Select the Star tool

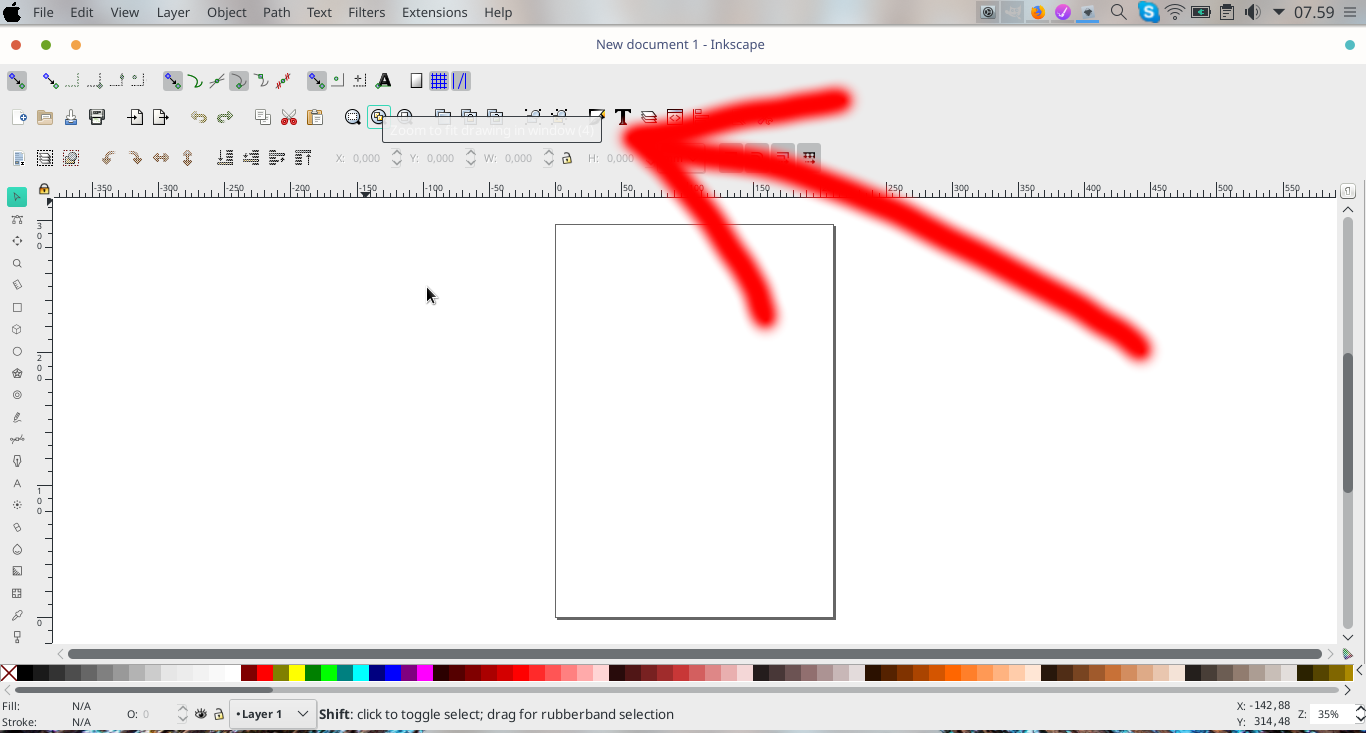click(16, 373)
